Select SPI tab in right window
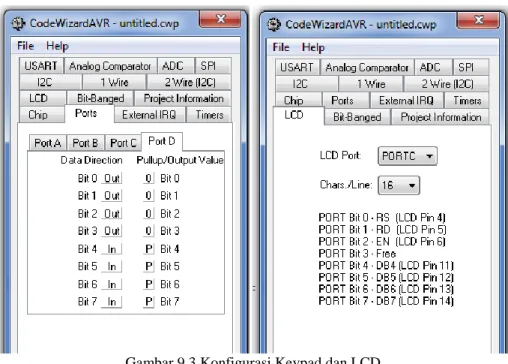508x364 pixels. pyautogui.click(x=470, y=67)
